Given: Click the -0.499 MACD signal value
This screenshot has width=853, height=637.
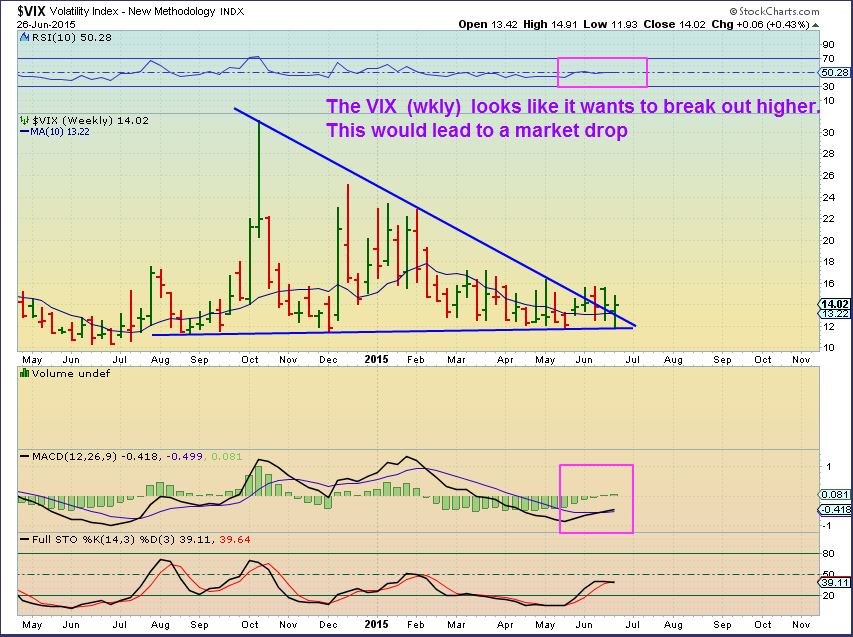Looking at the screenshot, I should point(184,456).
